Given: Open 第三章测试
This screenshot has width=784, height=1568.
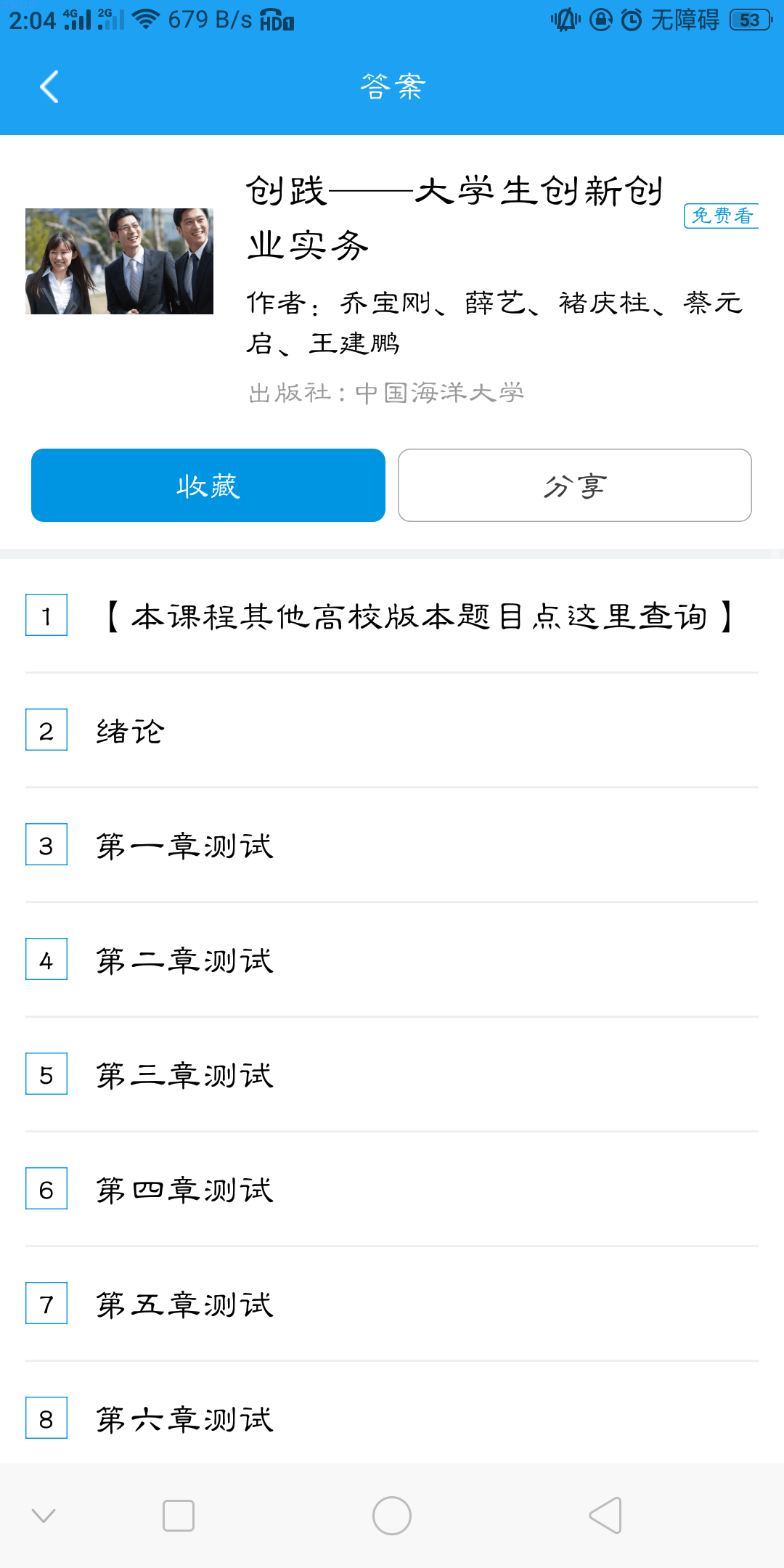Looking at the screenshot, I should [392, 1074].
